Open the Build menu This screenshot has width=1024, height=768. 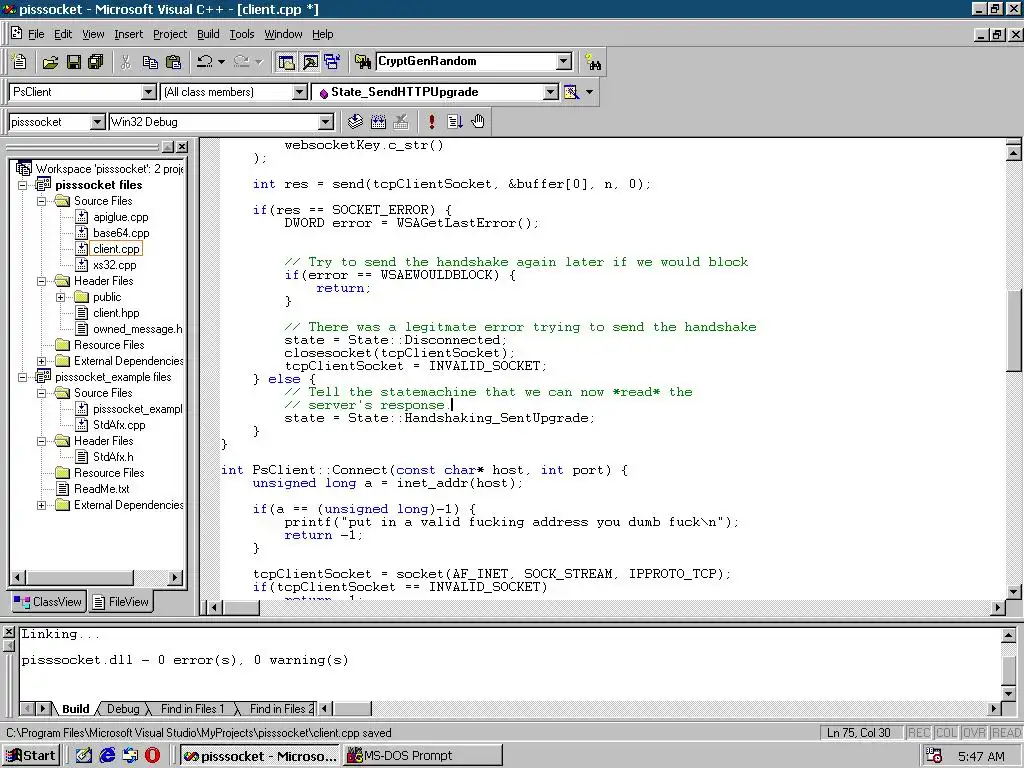coord(208,34)
